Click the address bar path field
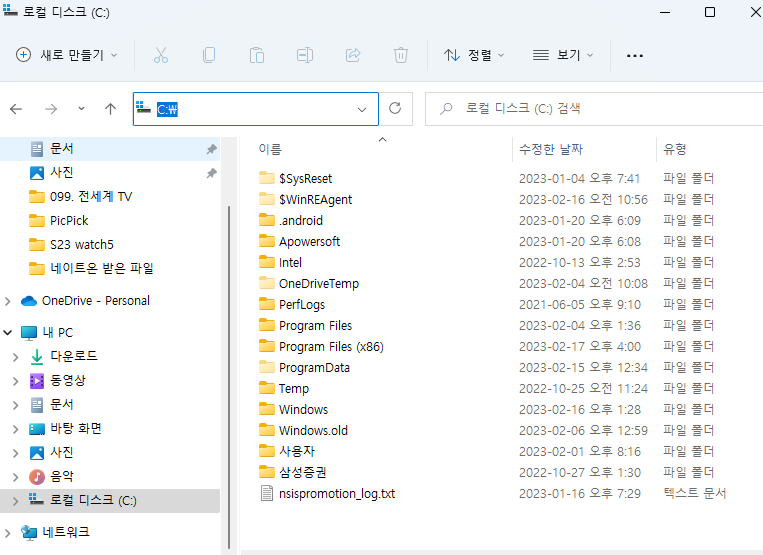The width and height of the screenshot is (763, 555). click(255, 109)
